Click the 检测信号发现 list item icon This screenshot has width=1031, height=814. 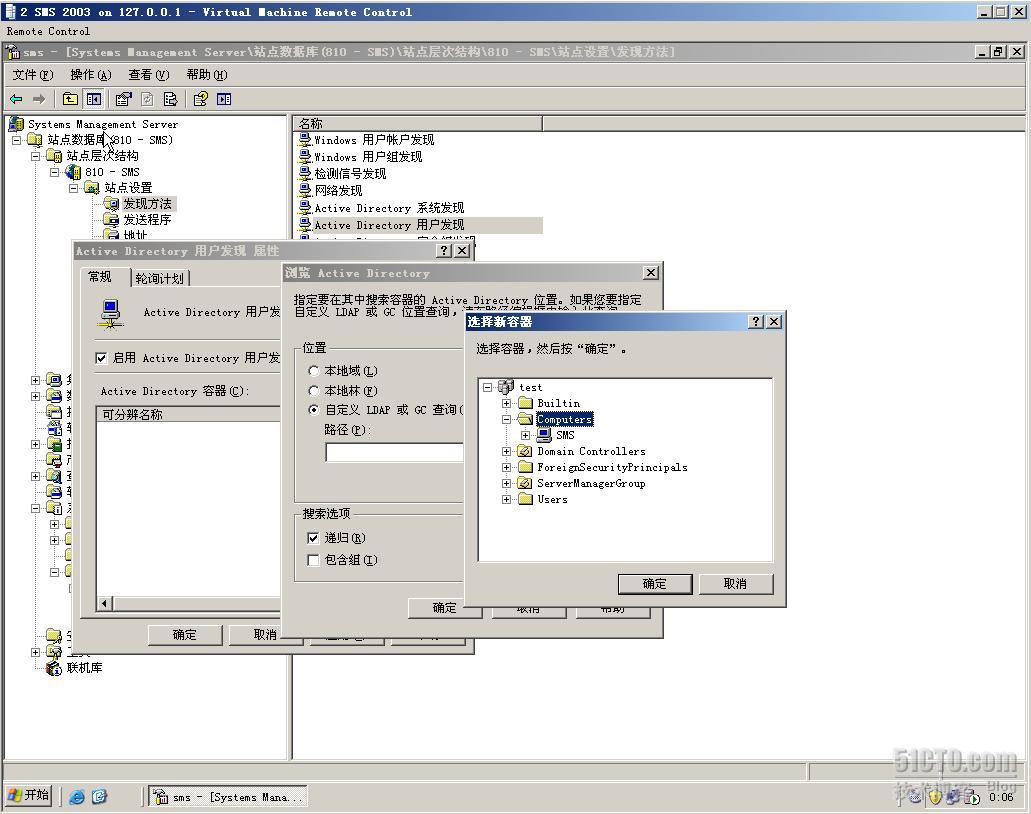(x=305, y=173)
